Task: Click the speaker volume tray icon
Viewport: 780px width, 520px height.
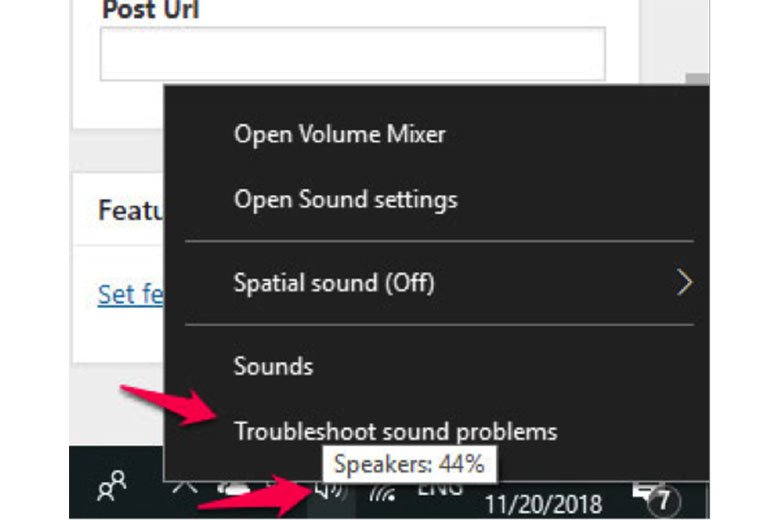Action: pos(331,490)
